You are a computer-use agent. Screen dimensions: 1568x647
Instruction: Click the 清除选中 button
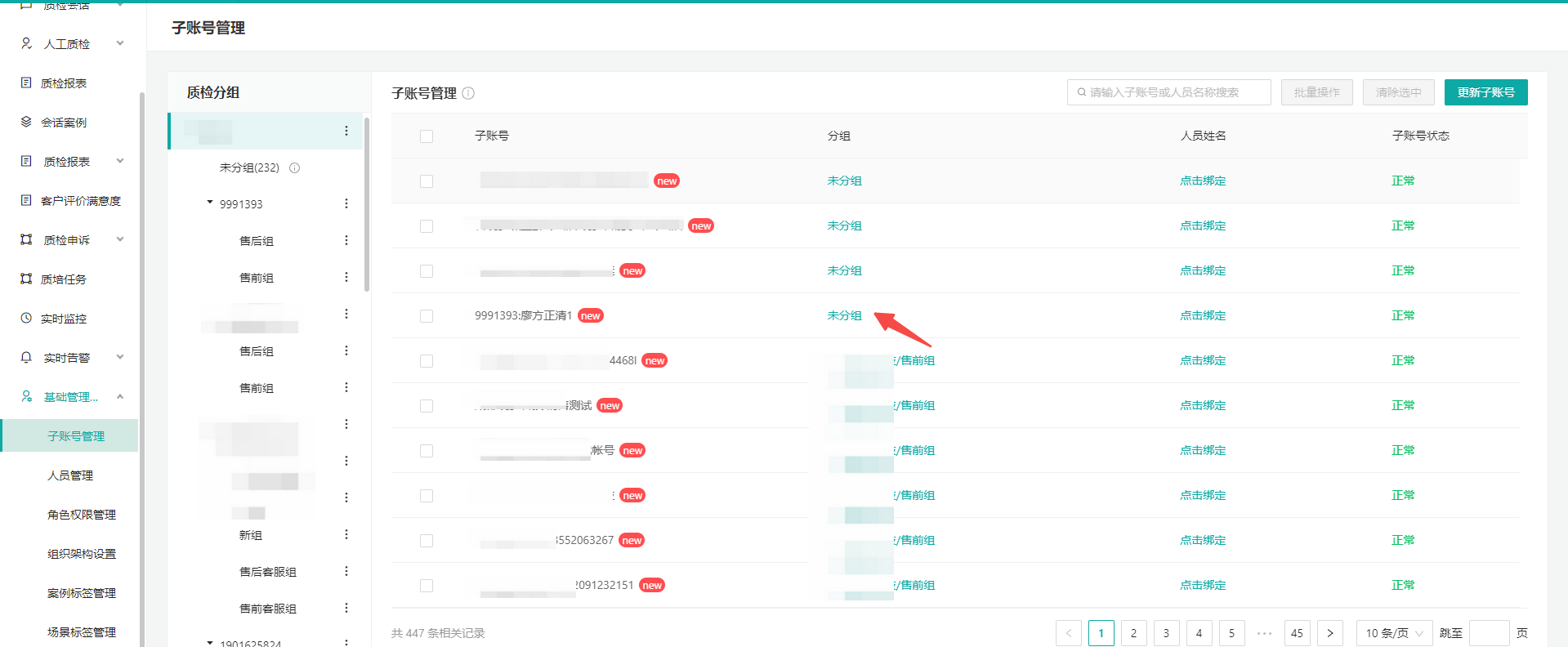point(1398,92)
